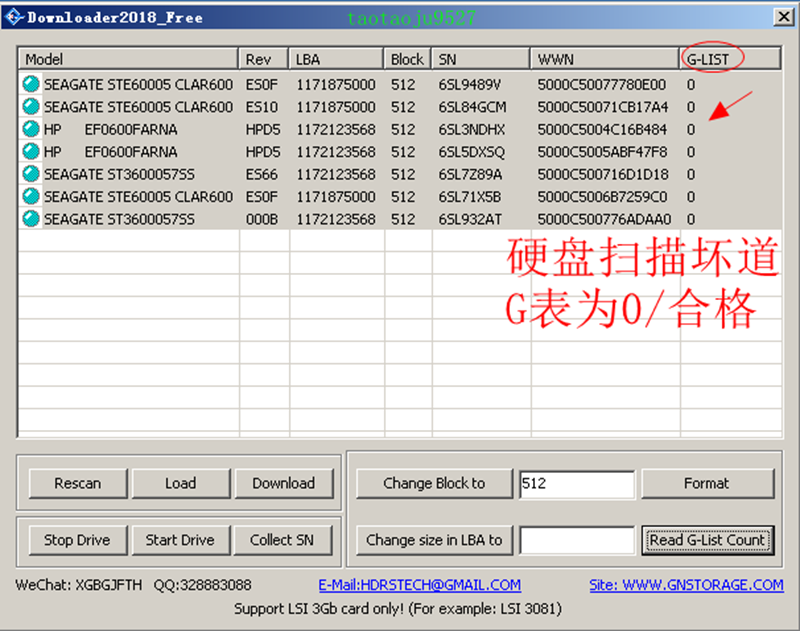Image resolution: width=800 pixels, height=631 pixels.
Task: Focus the empty LBA size input field
Action: (x=577, y=541)
